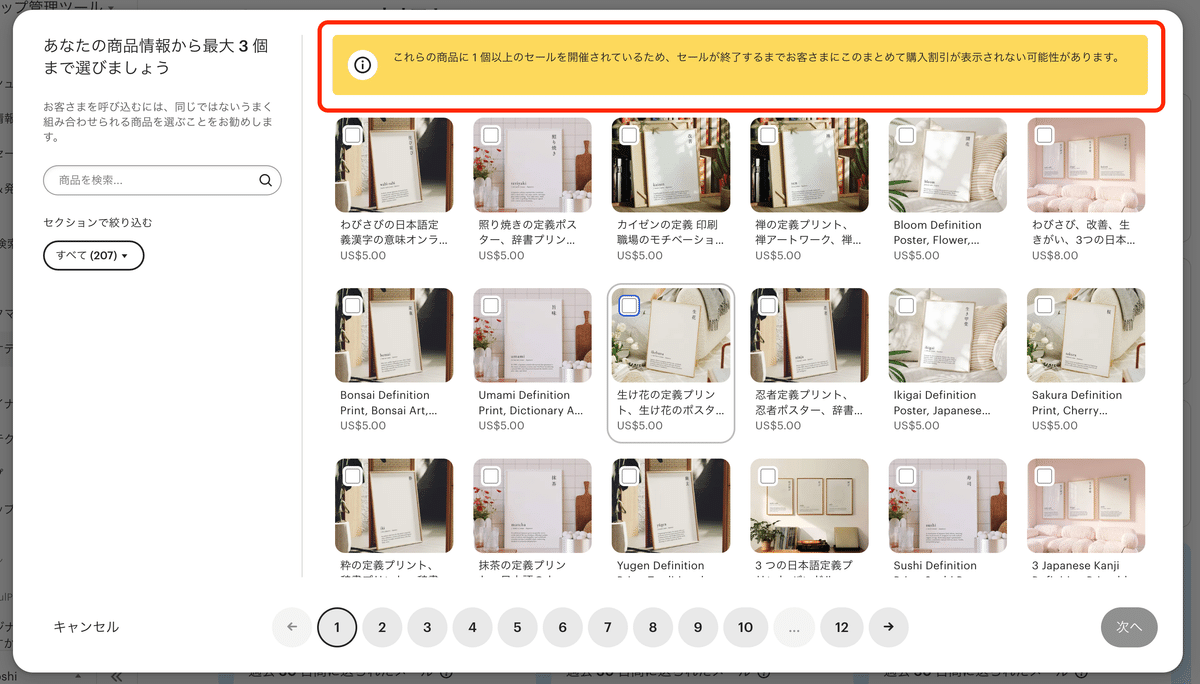Open the Yugen Definition thumbnail
The width and height of the screenshot is (1200, 684).
point(671,505)
